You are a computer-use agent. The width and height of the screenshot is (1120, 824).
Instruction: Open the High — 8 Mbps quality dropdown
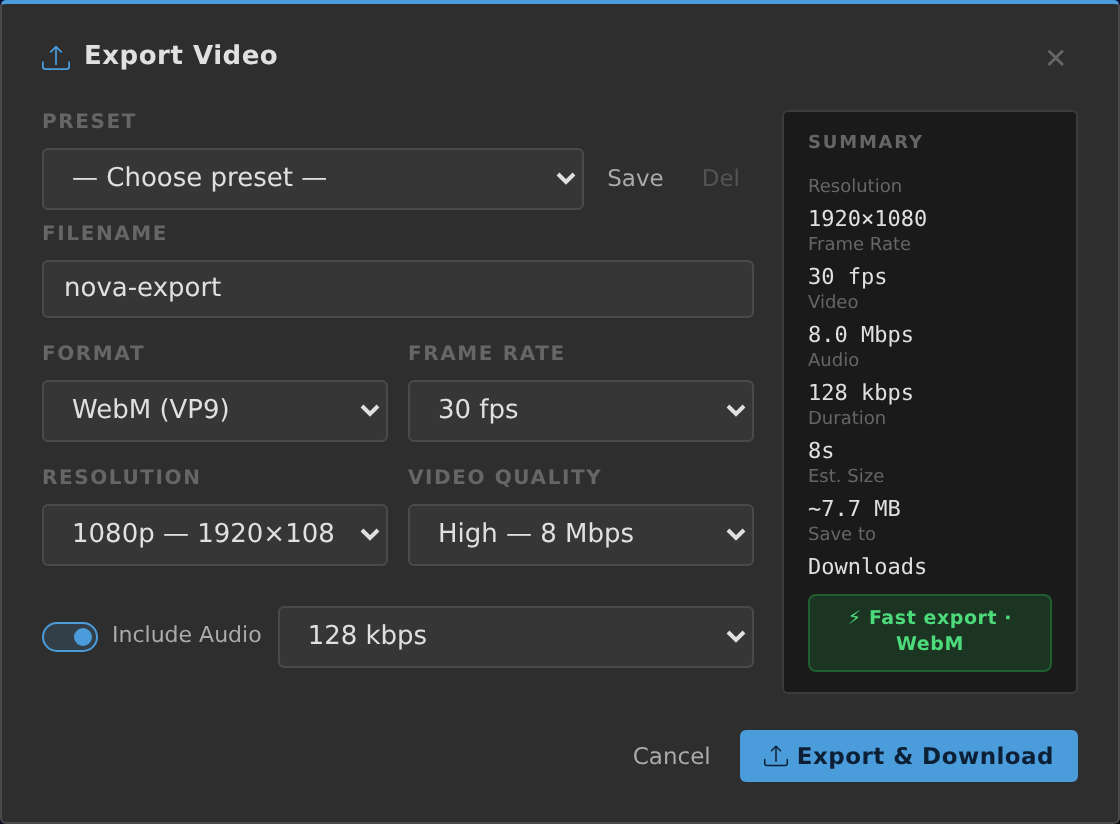coord(581,535)
